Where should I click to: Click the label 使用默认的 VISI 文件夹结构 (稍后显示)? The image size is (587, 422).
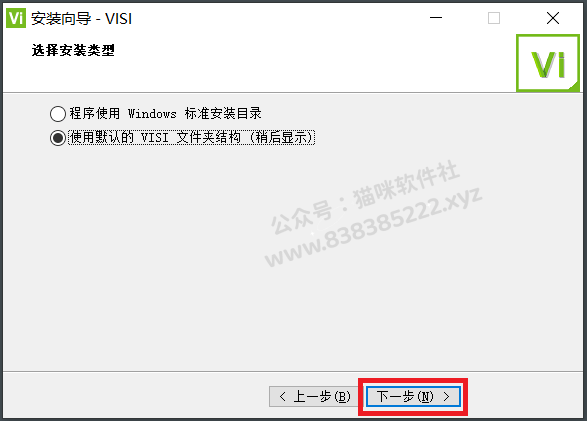coord(191,137)
